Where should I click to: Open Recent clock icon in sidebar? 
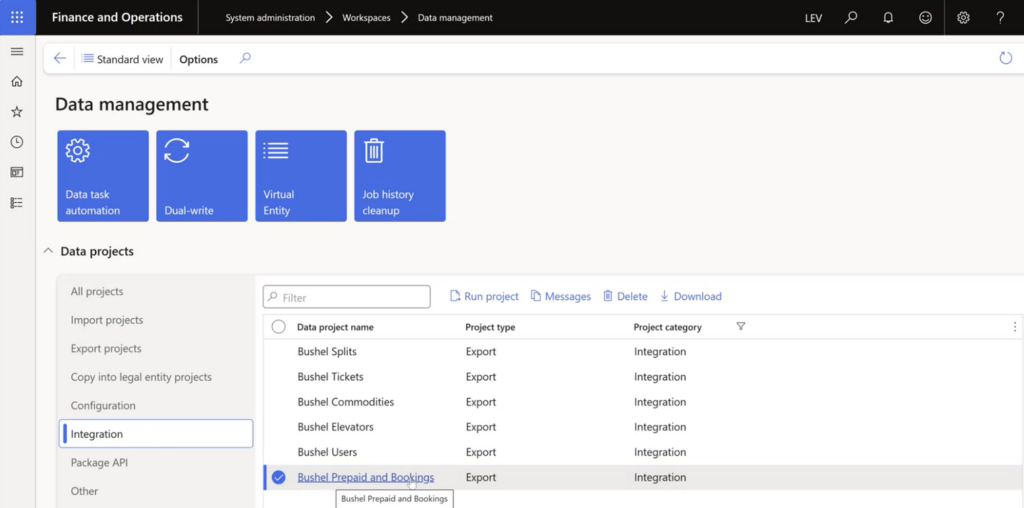click(17, 142)
